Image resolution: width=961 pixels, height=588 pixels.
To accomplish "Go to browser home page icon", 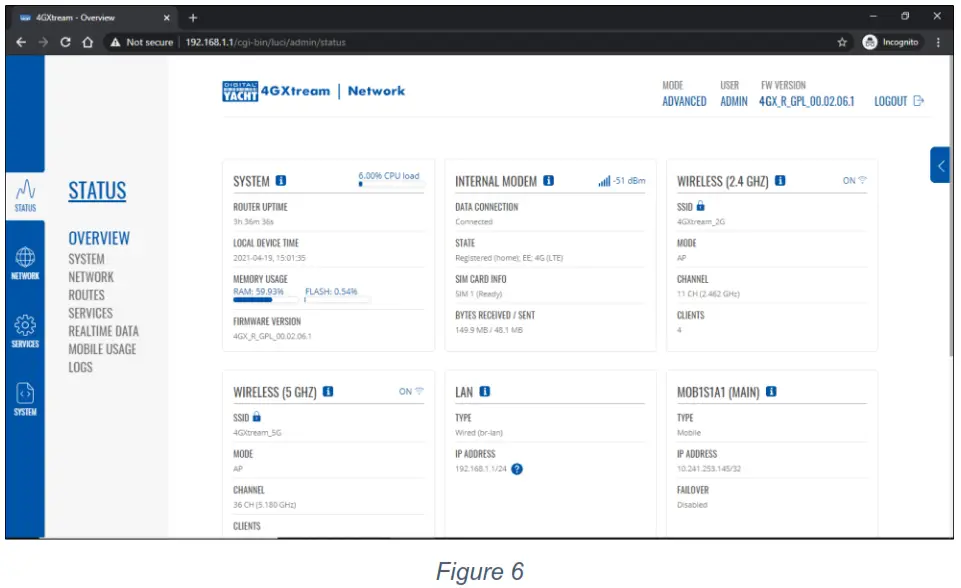I will (x=88, y=42).
